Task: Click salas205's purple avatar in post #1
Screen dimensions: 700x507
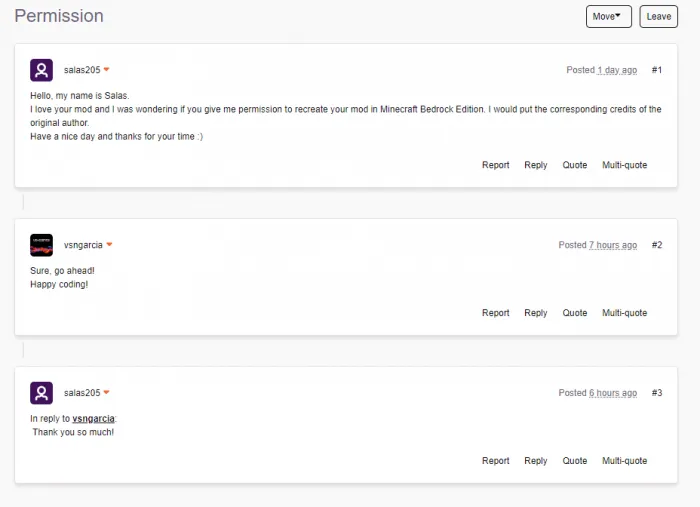Action: click(x=42, y=70)
